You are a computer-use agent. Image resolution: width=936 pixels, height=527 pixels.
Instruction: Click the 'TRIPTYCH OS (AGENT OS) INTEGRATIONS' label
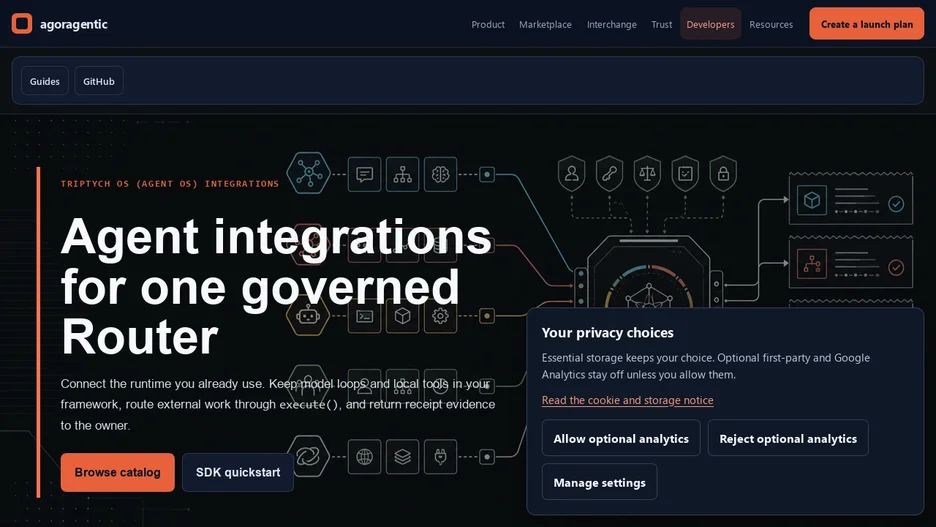pos(170,184)
